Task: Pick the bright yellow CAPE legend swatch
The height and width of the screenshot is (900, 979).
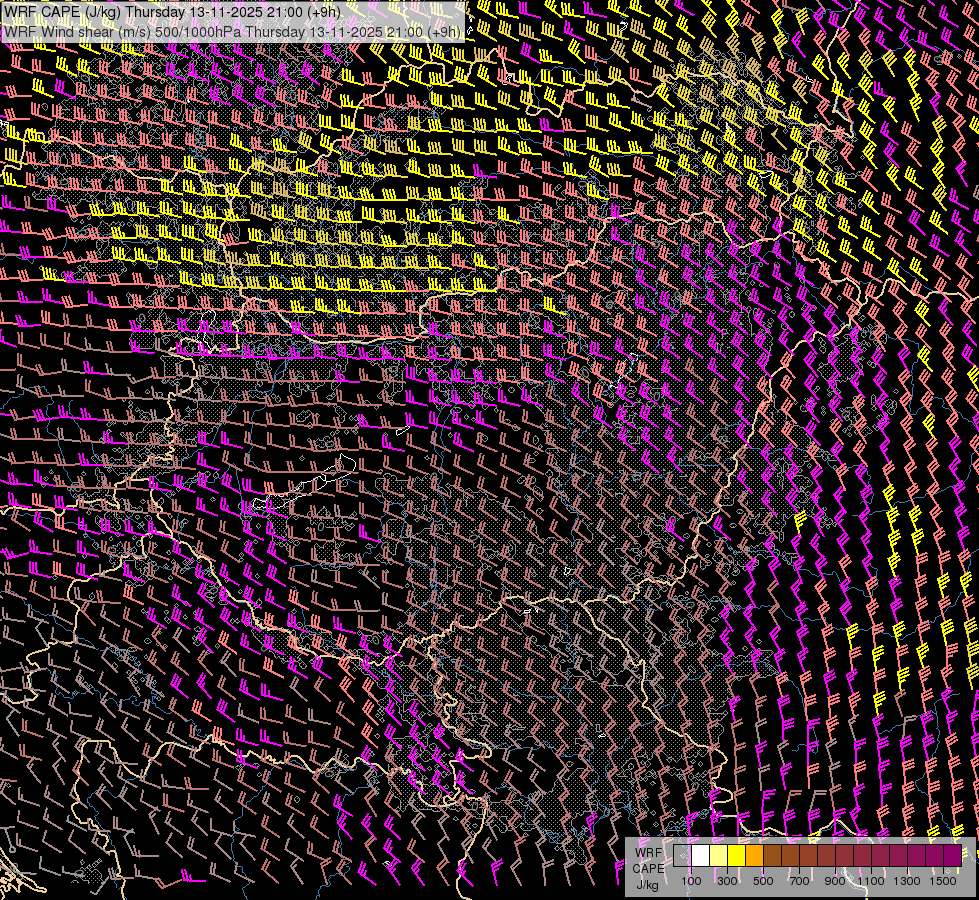Action: click(736, 856)
